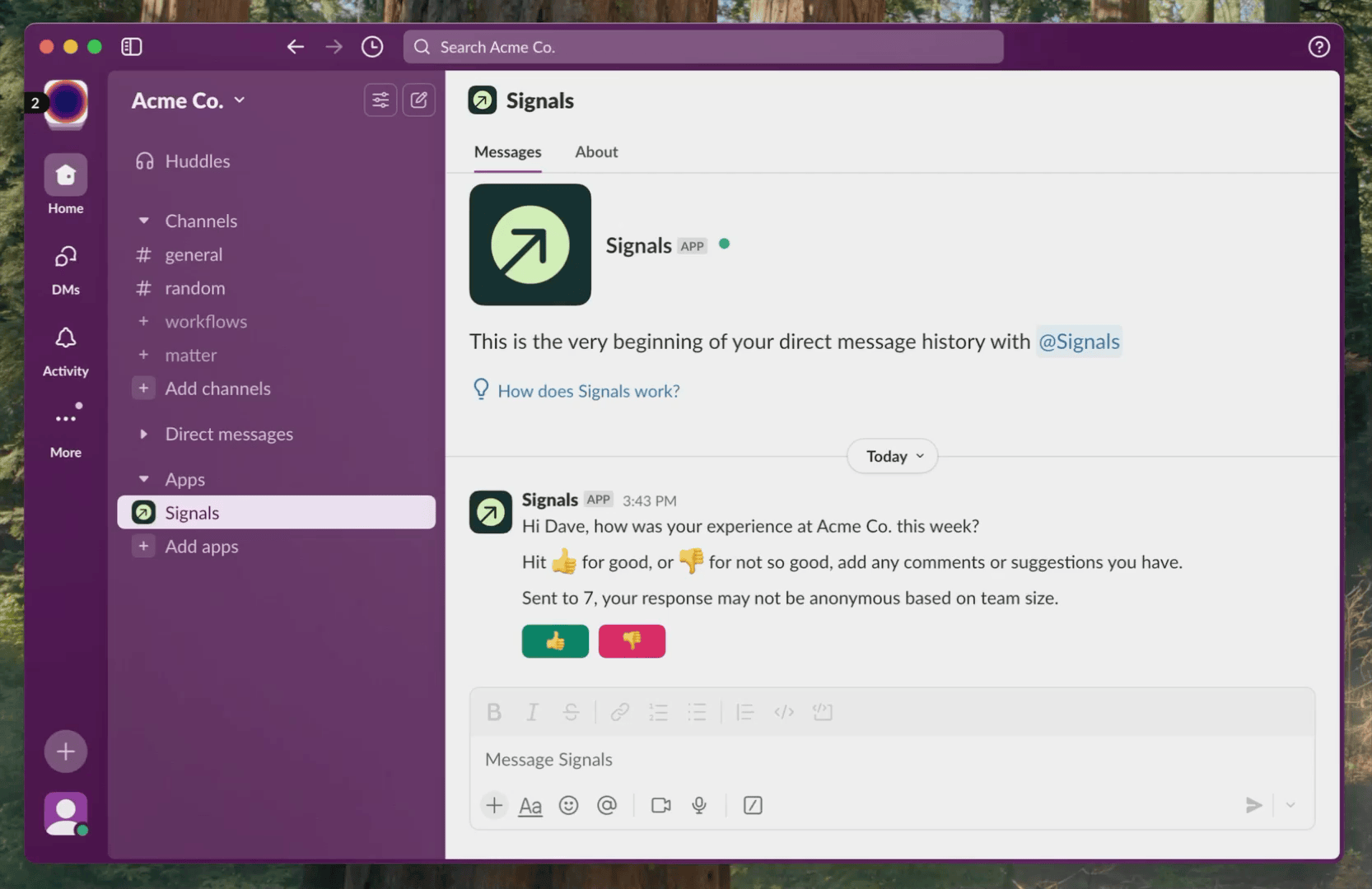Viewport: 1372px width, 889px height.
Task: Open the slash commands shortcut menu
Action: [x=752, y=805]
